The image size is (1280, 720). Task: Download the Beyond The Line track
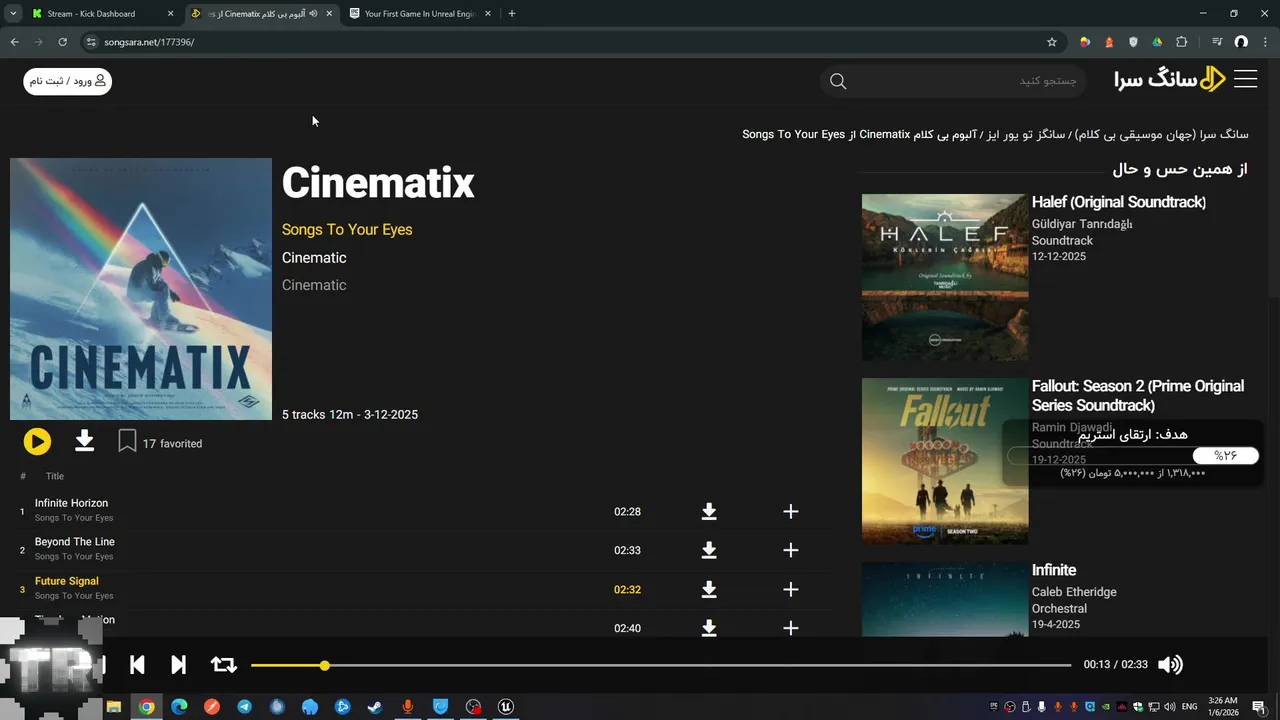(709, 550)
